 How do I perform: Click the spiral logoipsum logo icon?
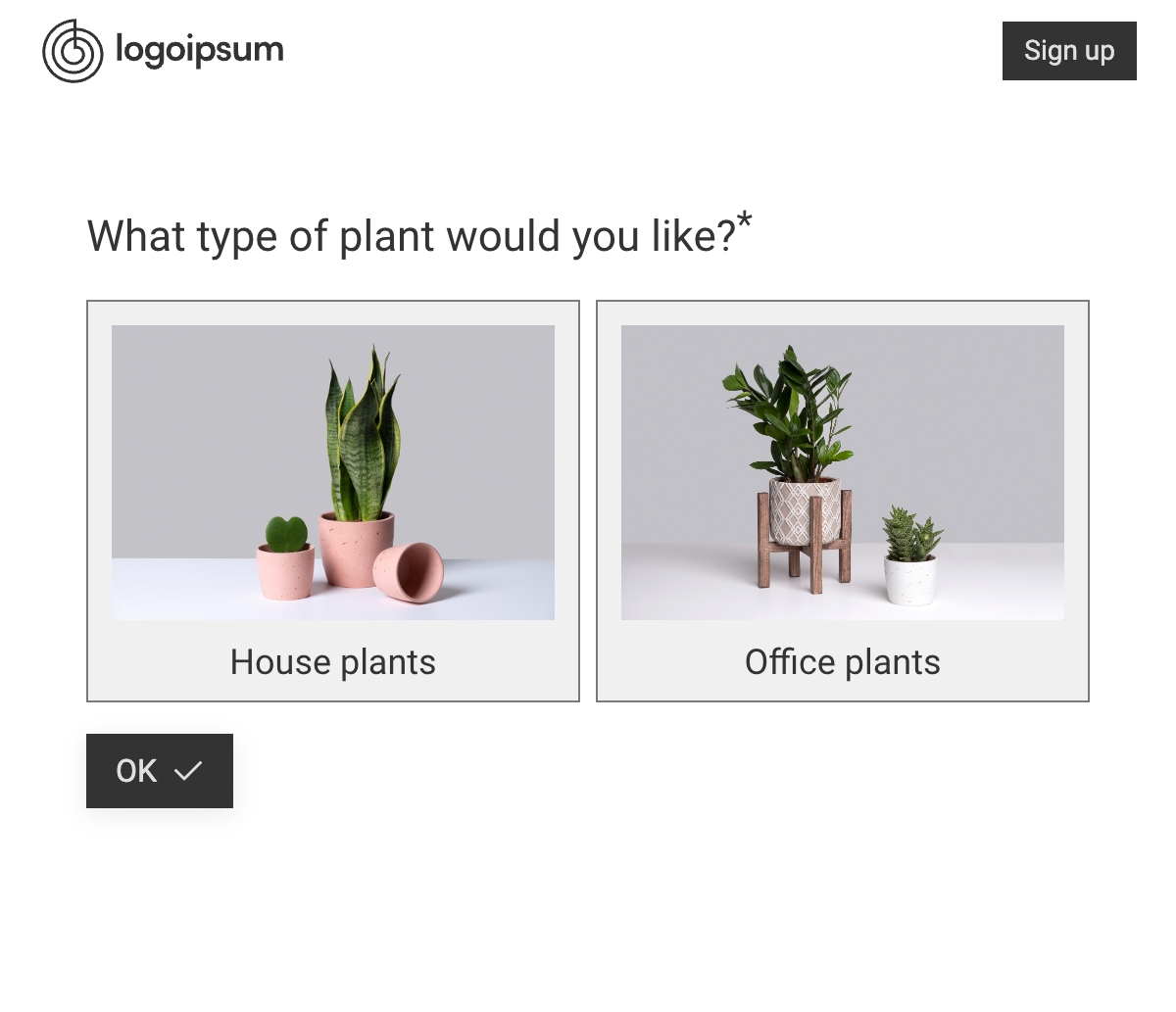73,51
